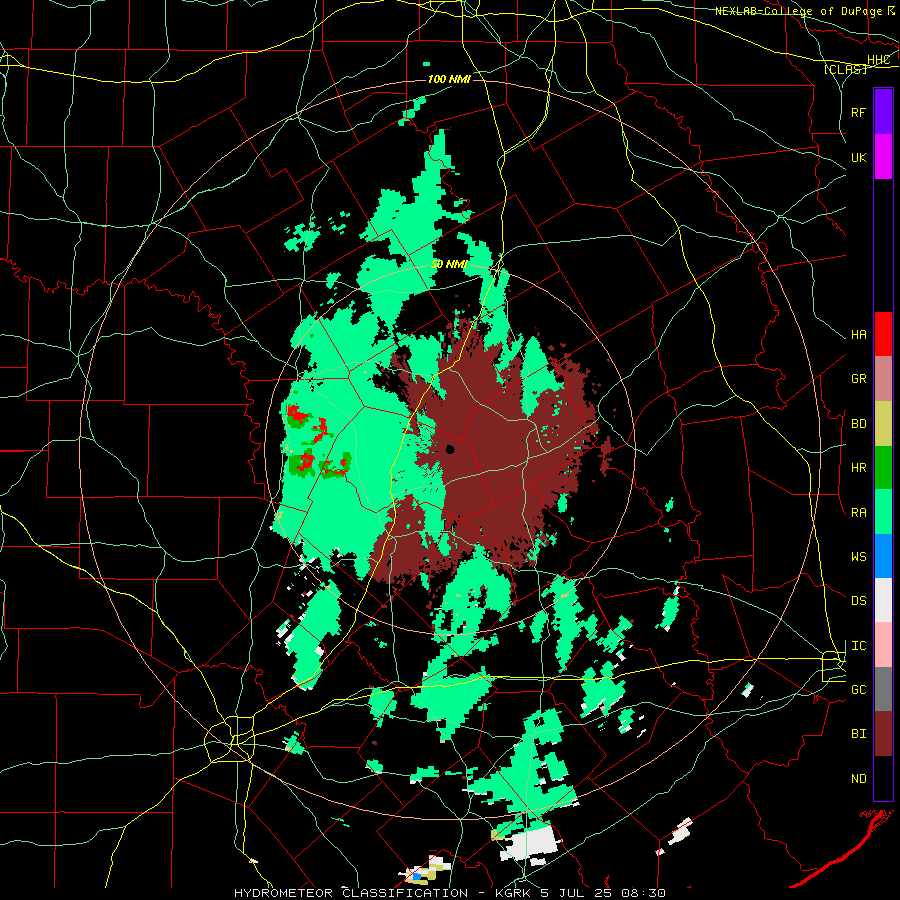The height and width of the screenshot is (900, 900).
Task: Click the GC gray legend swatch
Action: [883, 689]
